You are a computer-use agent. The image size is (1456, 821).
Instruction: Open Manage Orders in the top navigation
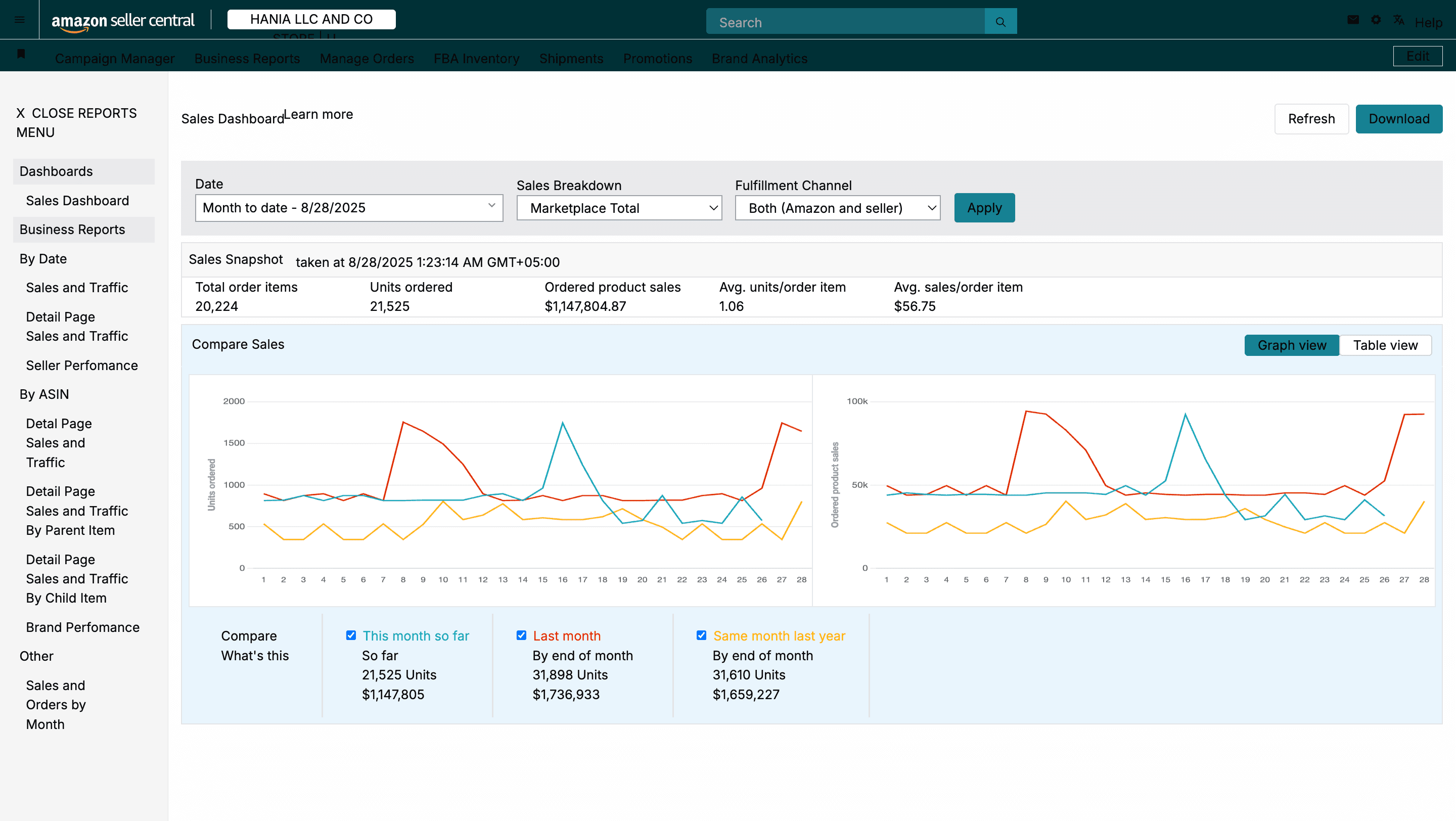[x=367, y=58]
